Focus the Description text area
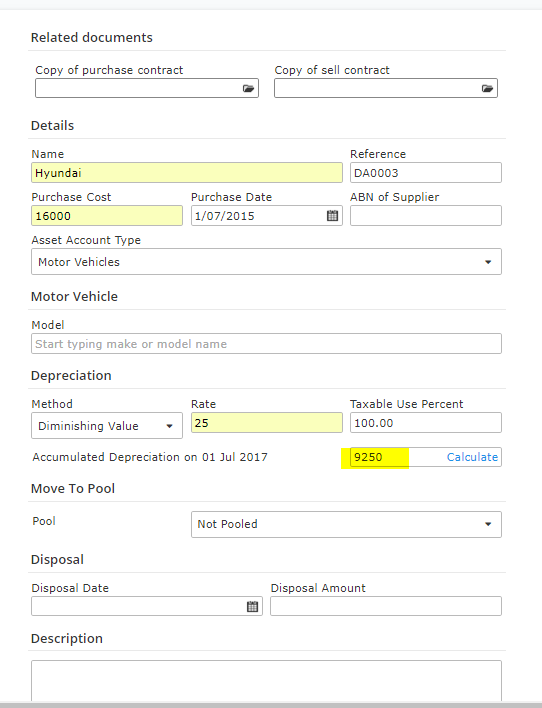The image size is (542, 708). [x=266, y=681]
